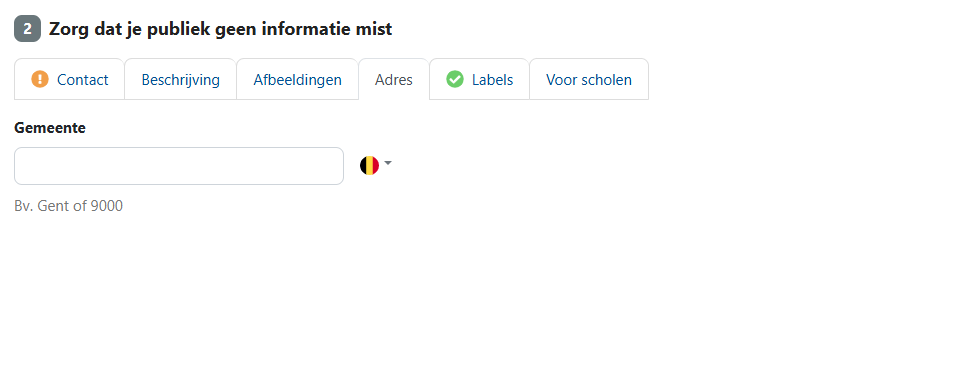Click inside the Gemeente text field
Image resolution: width=955 pixels, height=366 pixels.
pyautogui.click(x=179, y=166)
